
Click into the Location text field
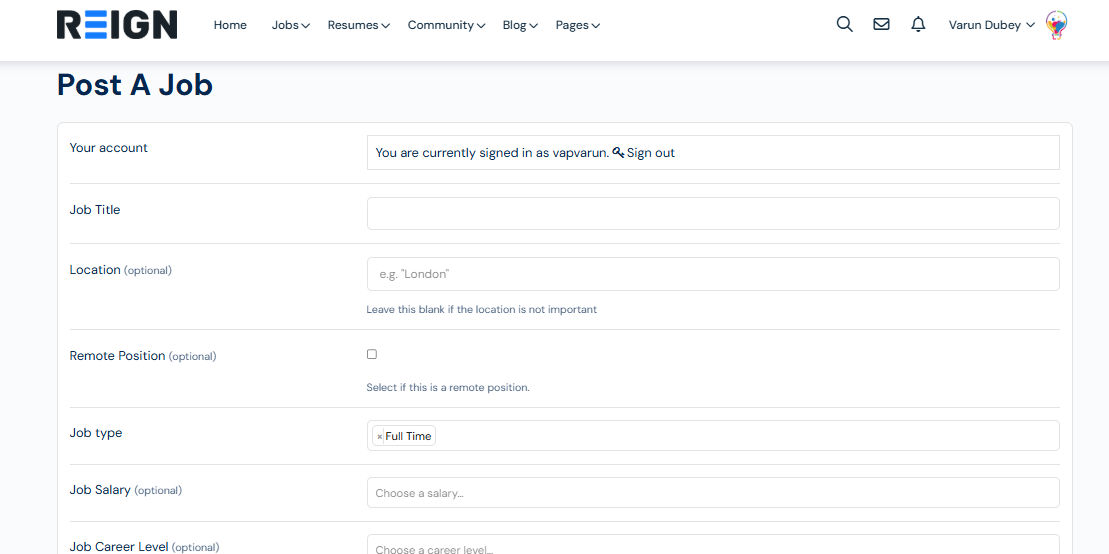[712, 274]
